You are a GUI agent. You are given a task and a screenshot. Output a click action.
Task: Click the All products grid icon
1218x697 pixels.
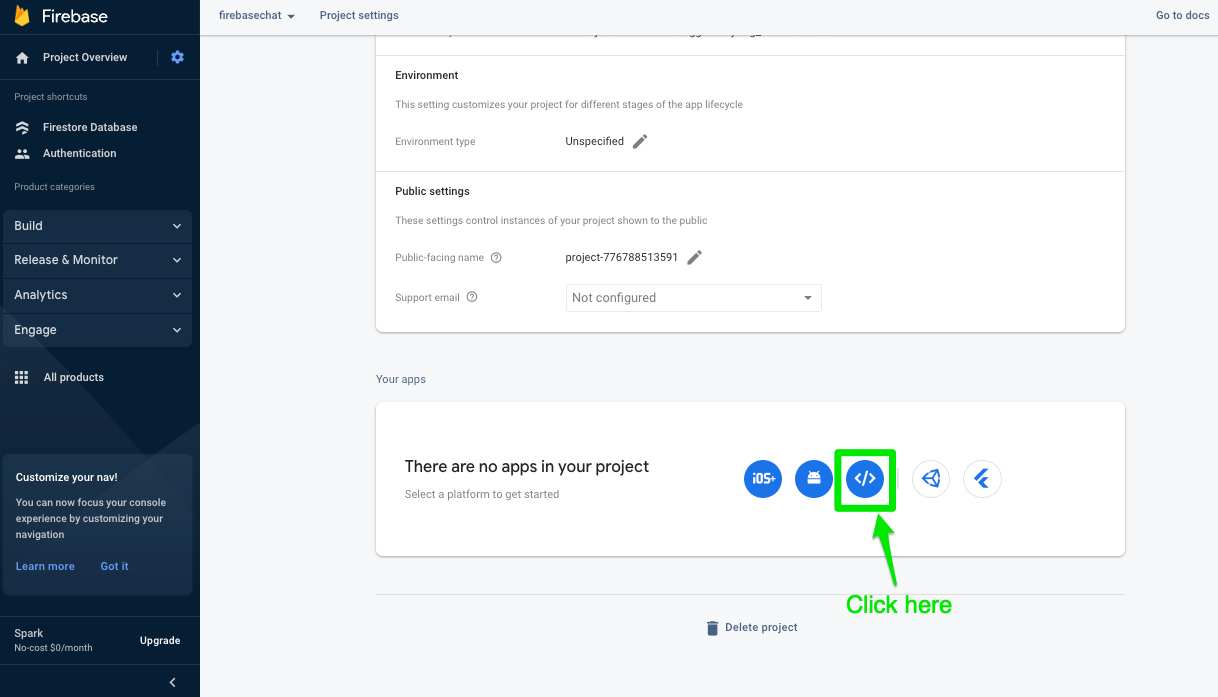pos(22,377)
